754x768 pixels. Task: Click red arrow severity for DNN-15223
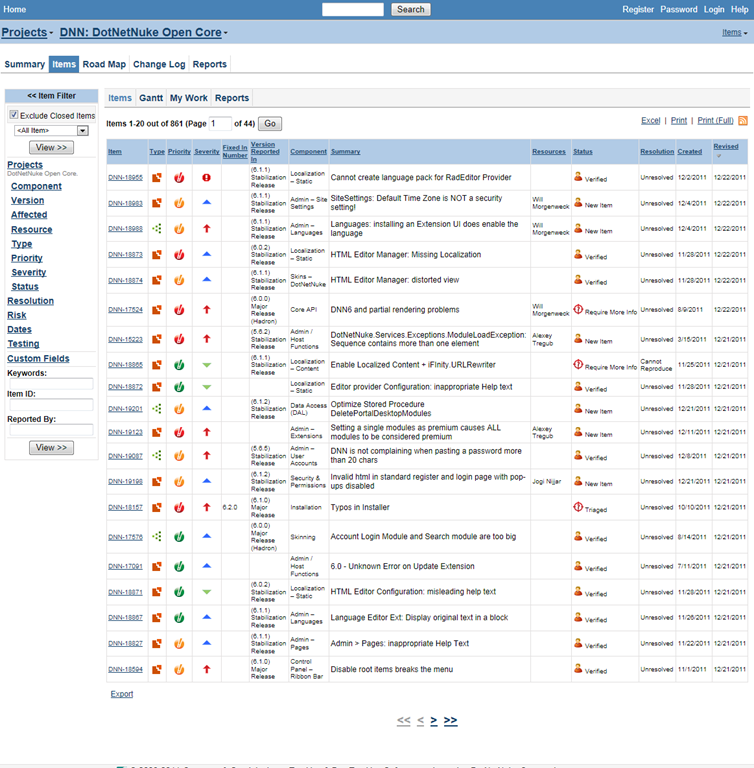coord(207,338)
